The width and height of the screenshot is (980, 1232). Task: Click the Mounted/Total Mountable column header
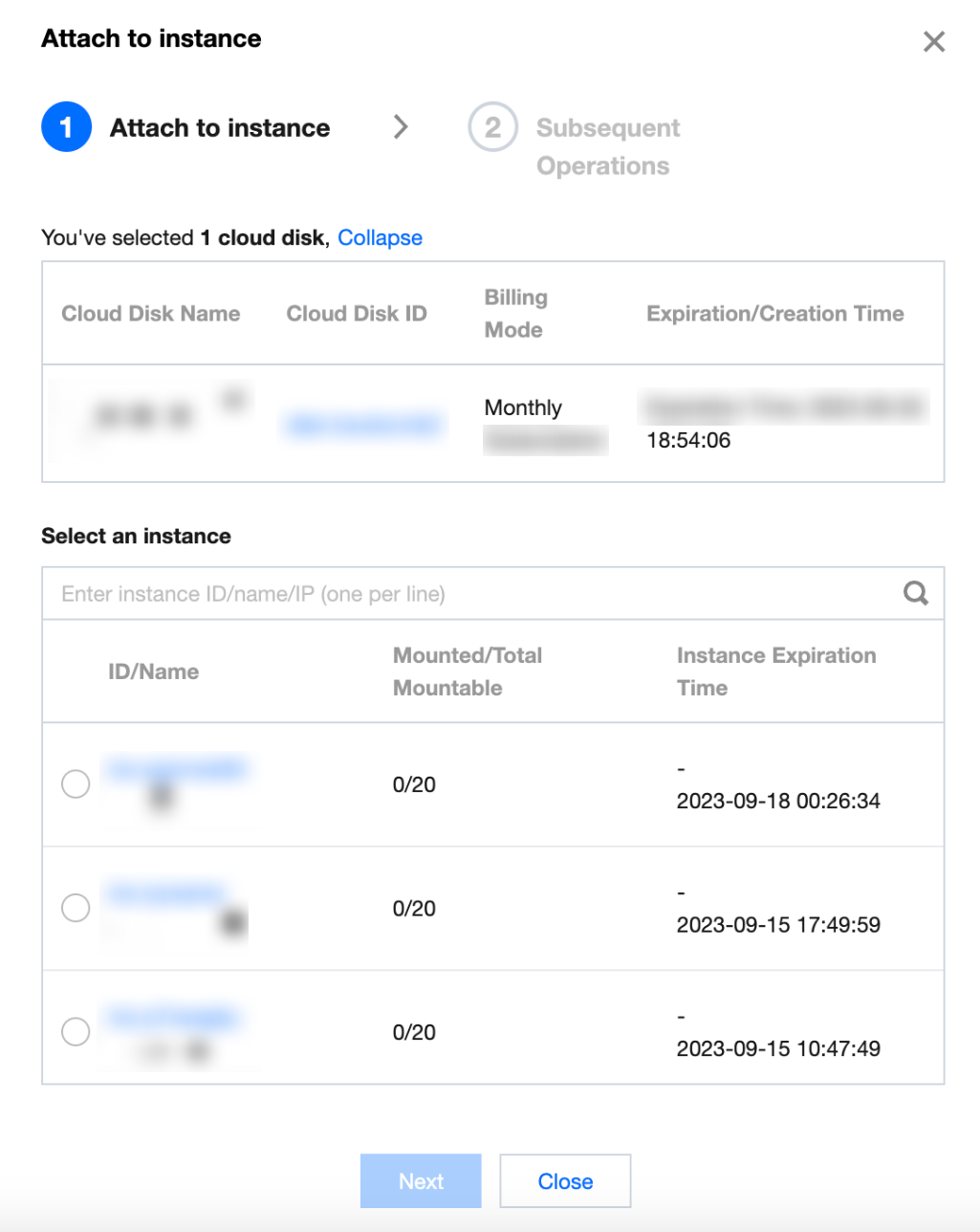click(x=468, y=671)
